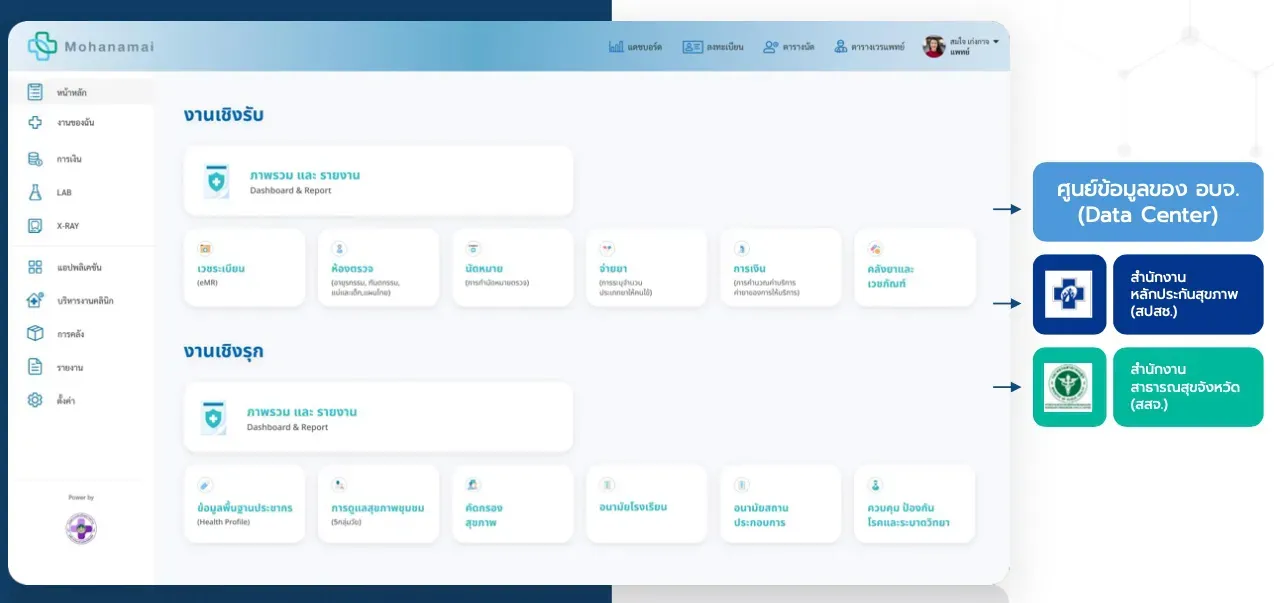
Task: Click the ศูนย์ข้อมูลของ อบจ. Data Center box
Action: click(1148, 201)
